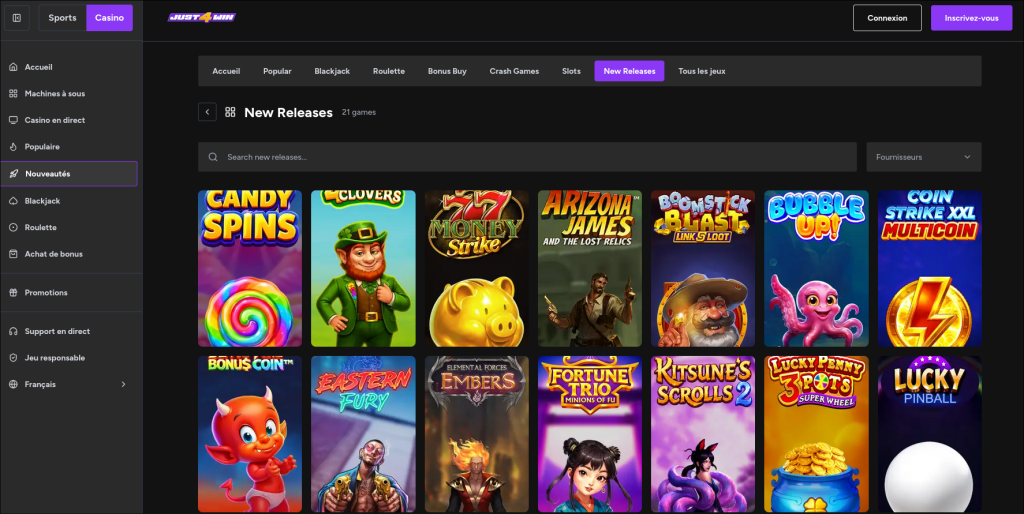1024x514 pixels.
Task: Click the Search new releases field
Action: coord(527,157)
